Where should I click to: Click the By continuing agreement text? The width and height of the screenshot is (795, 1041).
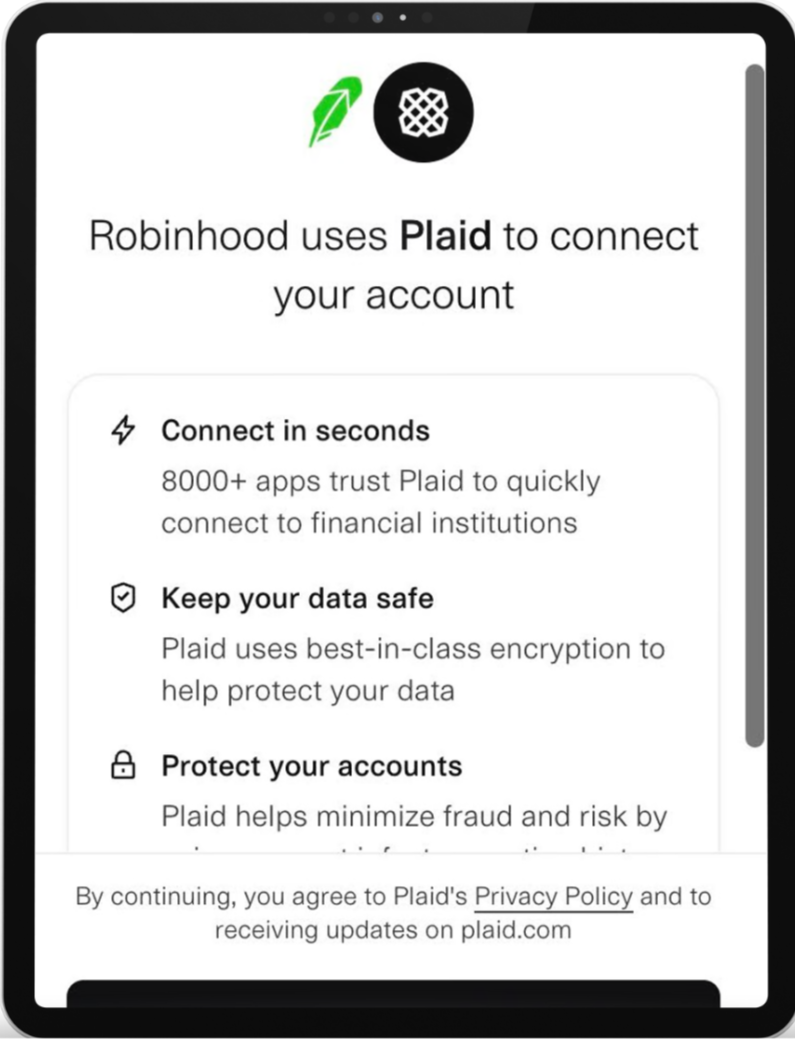click(393, 913)
